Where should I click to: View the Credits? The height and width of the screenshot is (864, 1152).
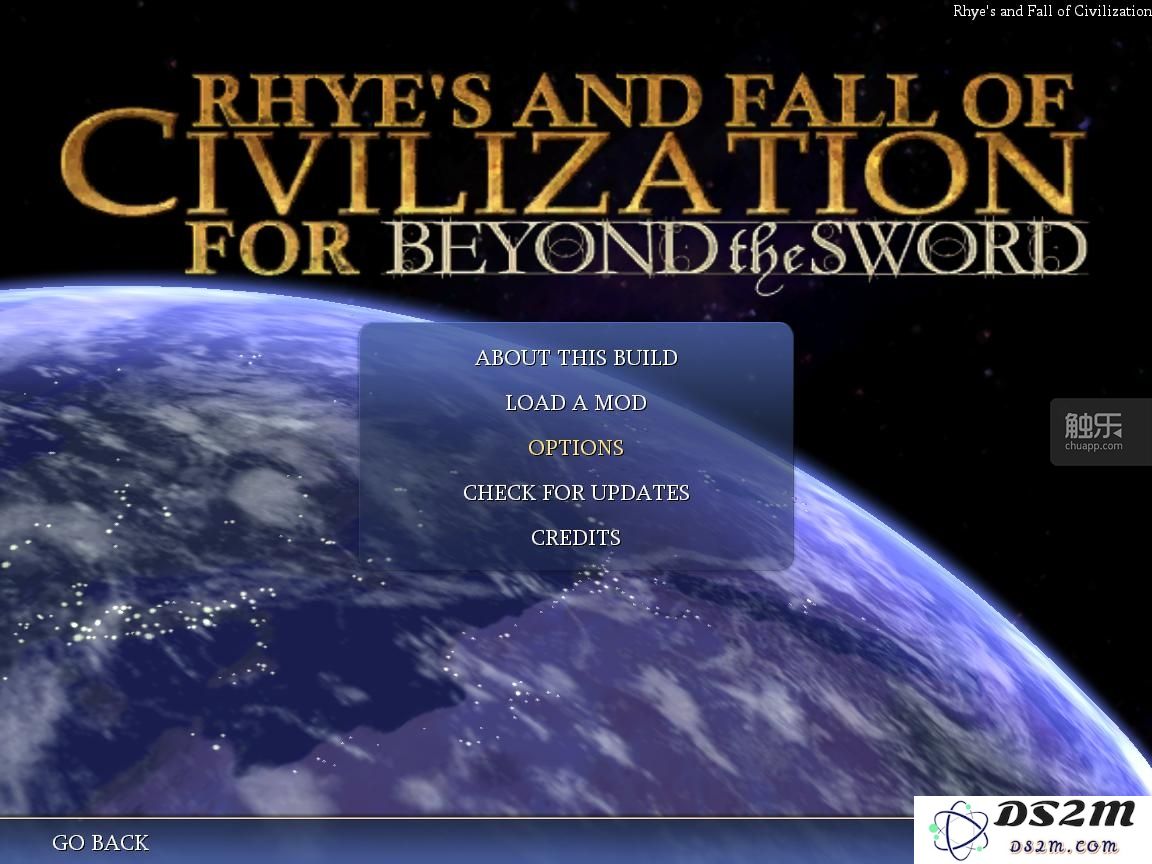pyautogui.click(x=576, y=538)
